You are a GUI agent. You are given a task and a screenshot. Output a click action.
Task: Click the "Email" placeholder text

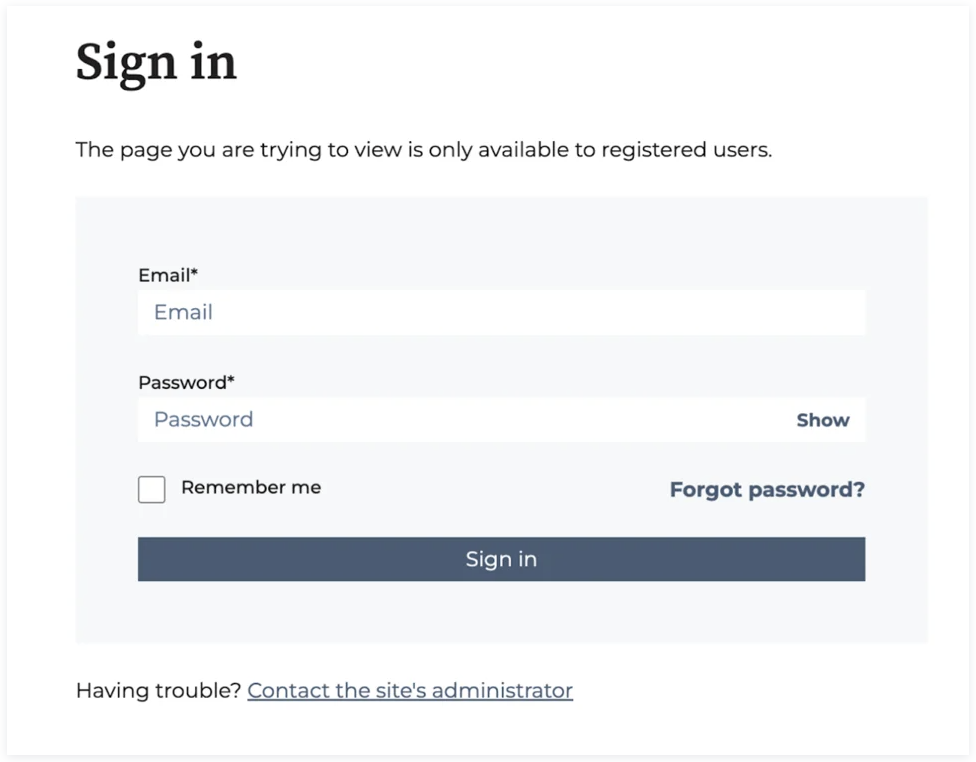coord(183,313)
